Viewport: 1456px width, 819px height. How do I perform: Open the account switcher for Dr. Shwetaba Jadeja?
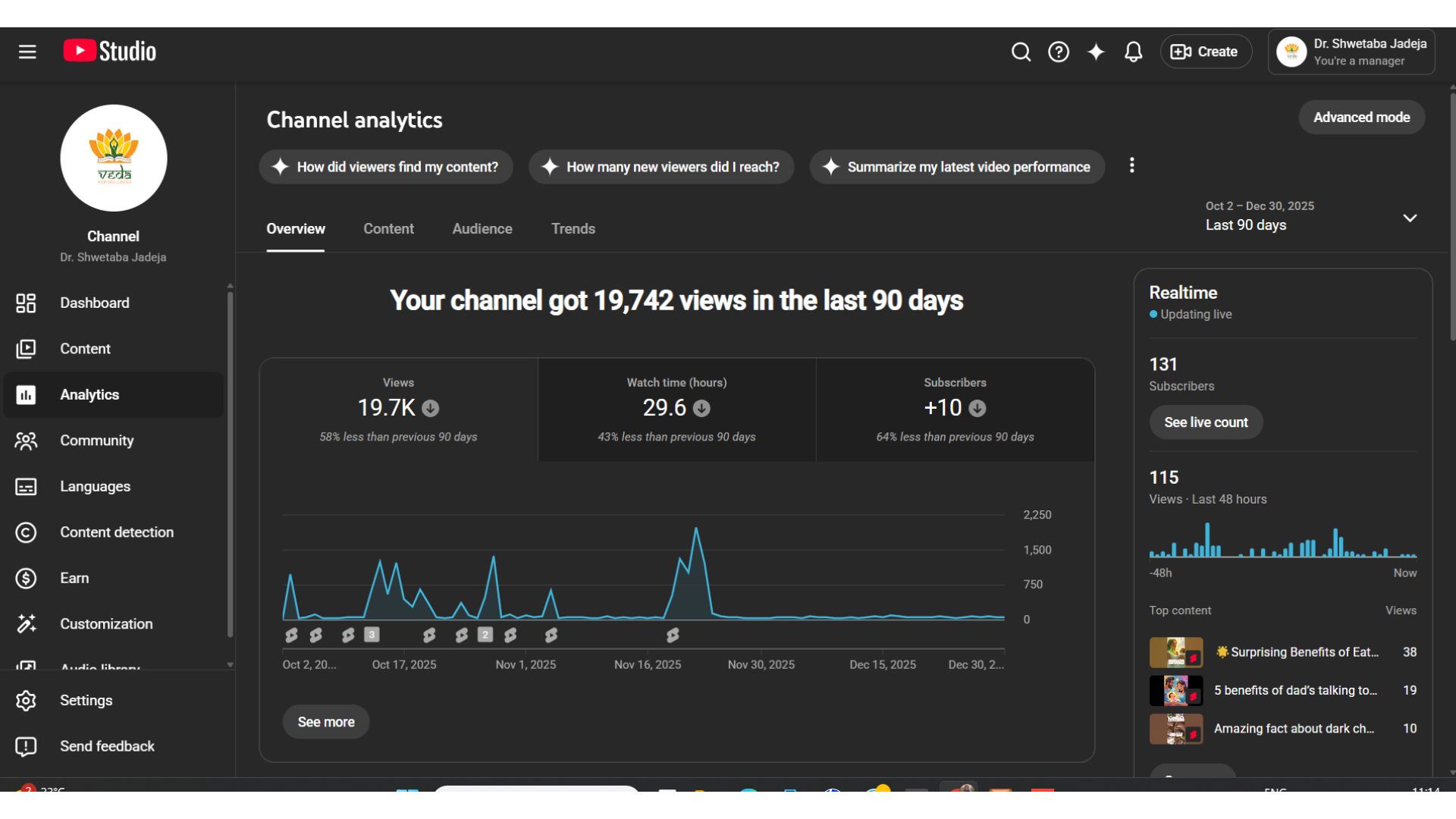[1351, 52]
